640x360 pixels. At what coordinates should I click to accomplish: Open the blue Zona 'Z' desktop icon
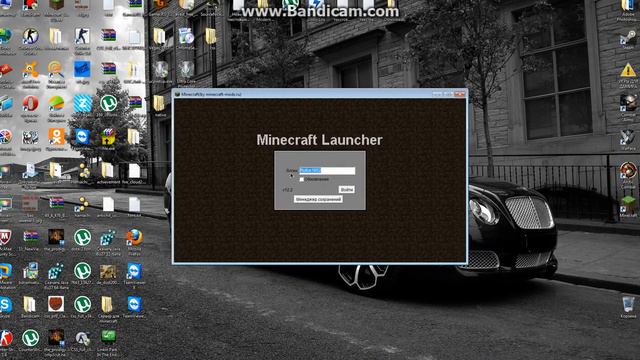coord(82,103)
